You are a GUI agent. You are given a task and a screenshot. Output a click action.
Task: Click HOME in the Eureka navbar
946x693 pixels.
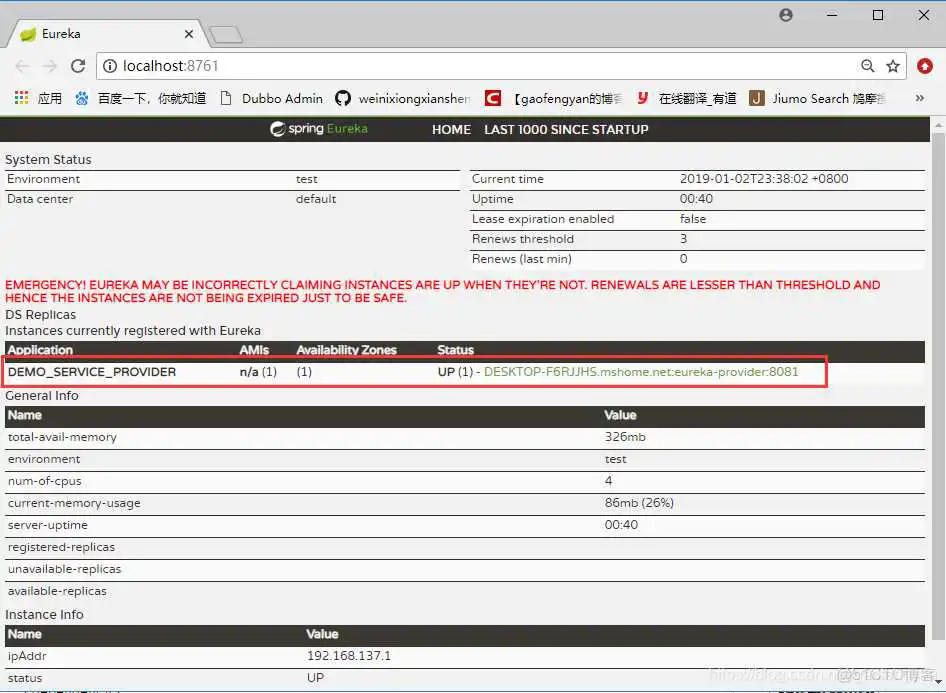tap(451, 129)
